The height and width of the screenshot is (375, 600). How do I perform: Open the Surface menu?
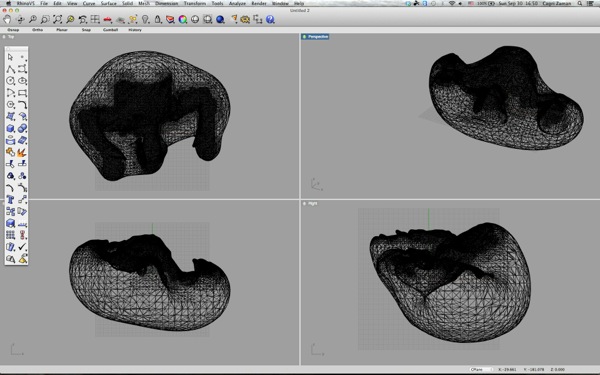point(109,3)
